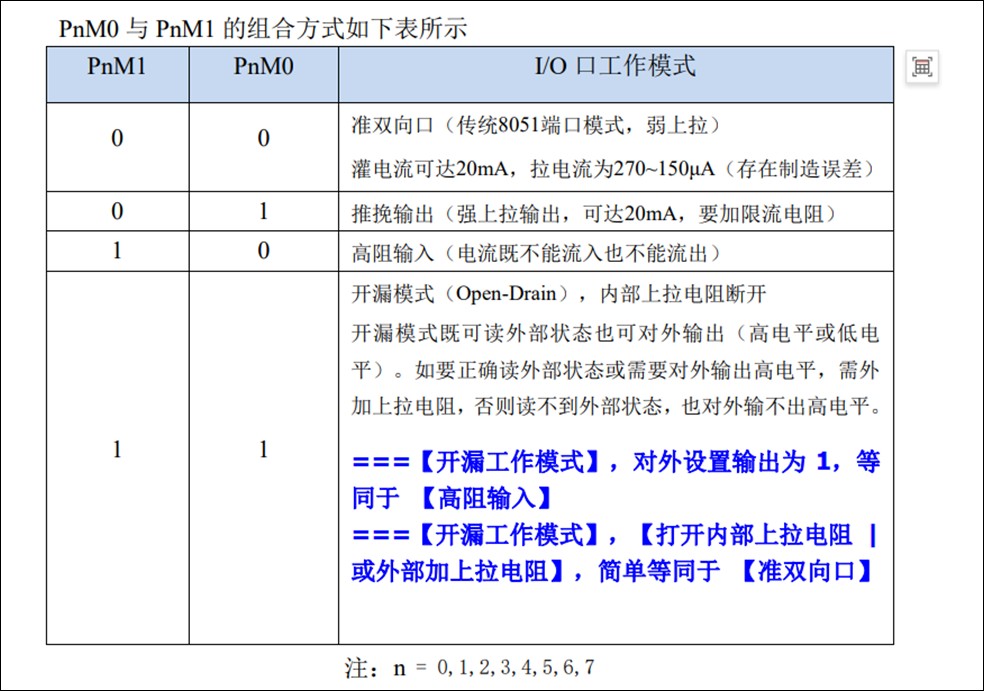Click PnM1 value 0 in the 准双向口 row
984x691 pixels.
(x=117, y=138)
